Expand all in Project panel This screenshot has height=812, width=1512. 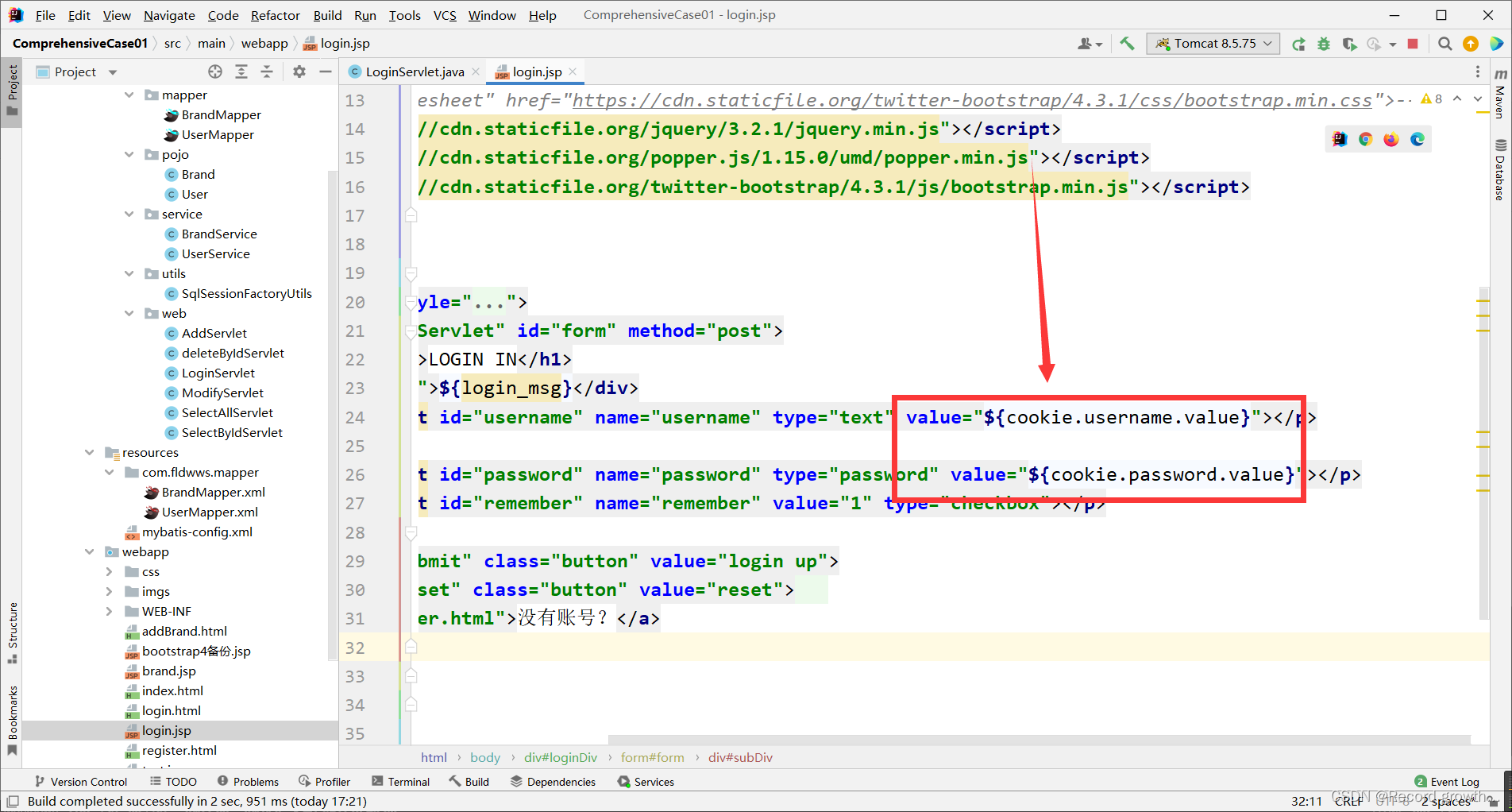coord(241,72)
